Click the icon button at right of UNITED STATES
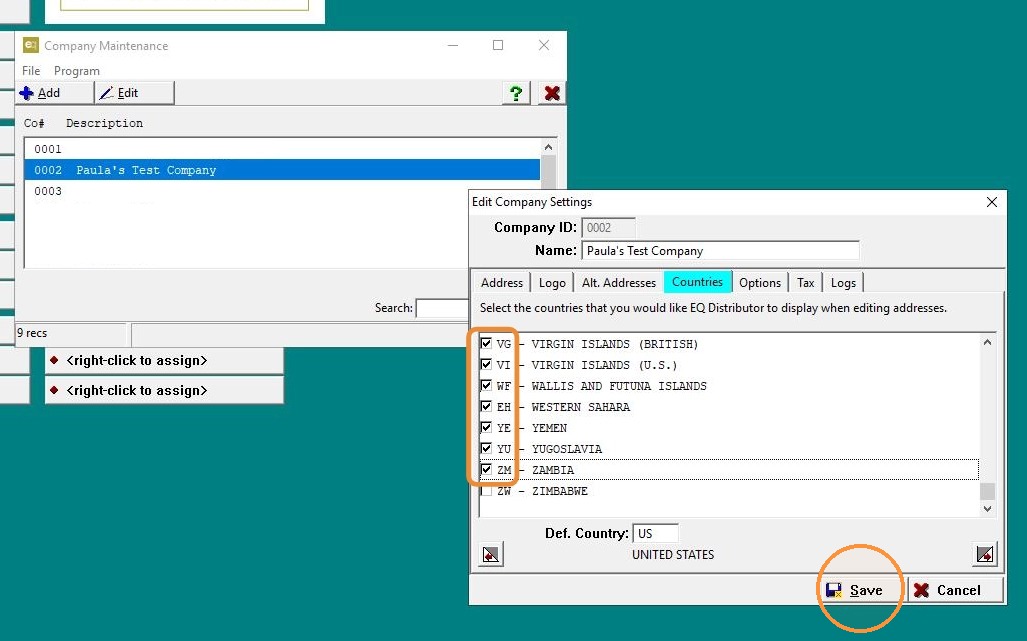 click(985, 555)
